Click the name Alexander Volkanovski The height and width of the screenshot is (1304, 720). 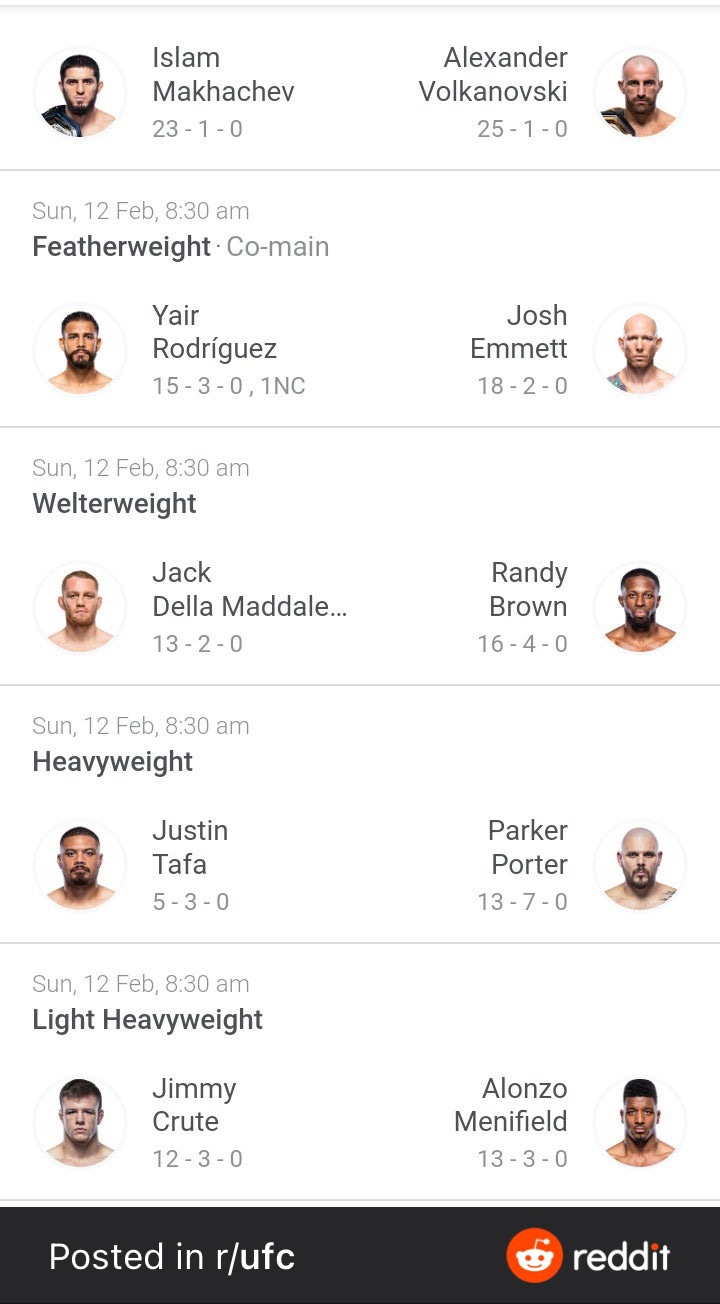(493, 75)
